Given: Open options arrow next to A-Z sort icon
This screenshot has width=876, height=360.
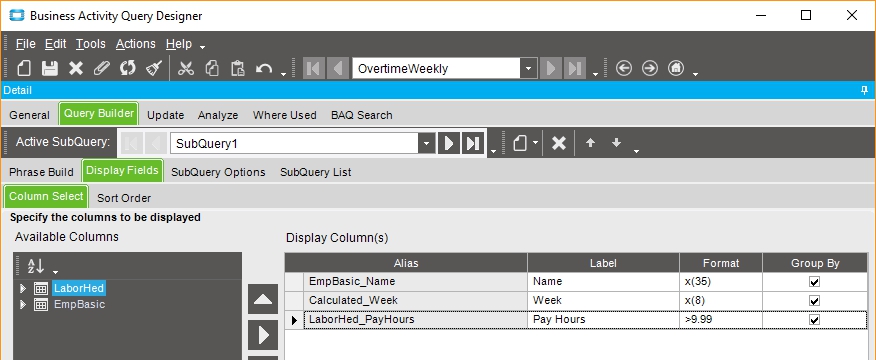Looking at the screenshot, I should tap(55, 272).
